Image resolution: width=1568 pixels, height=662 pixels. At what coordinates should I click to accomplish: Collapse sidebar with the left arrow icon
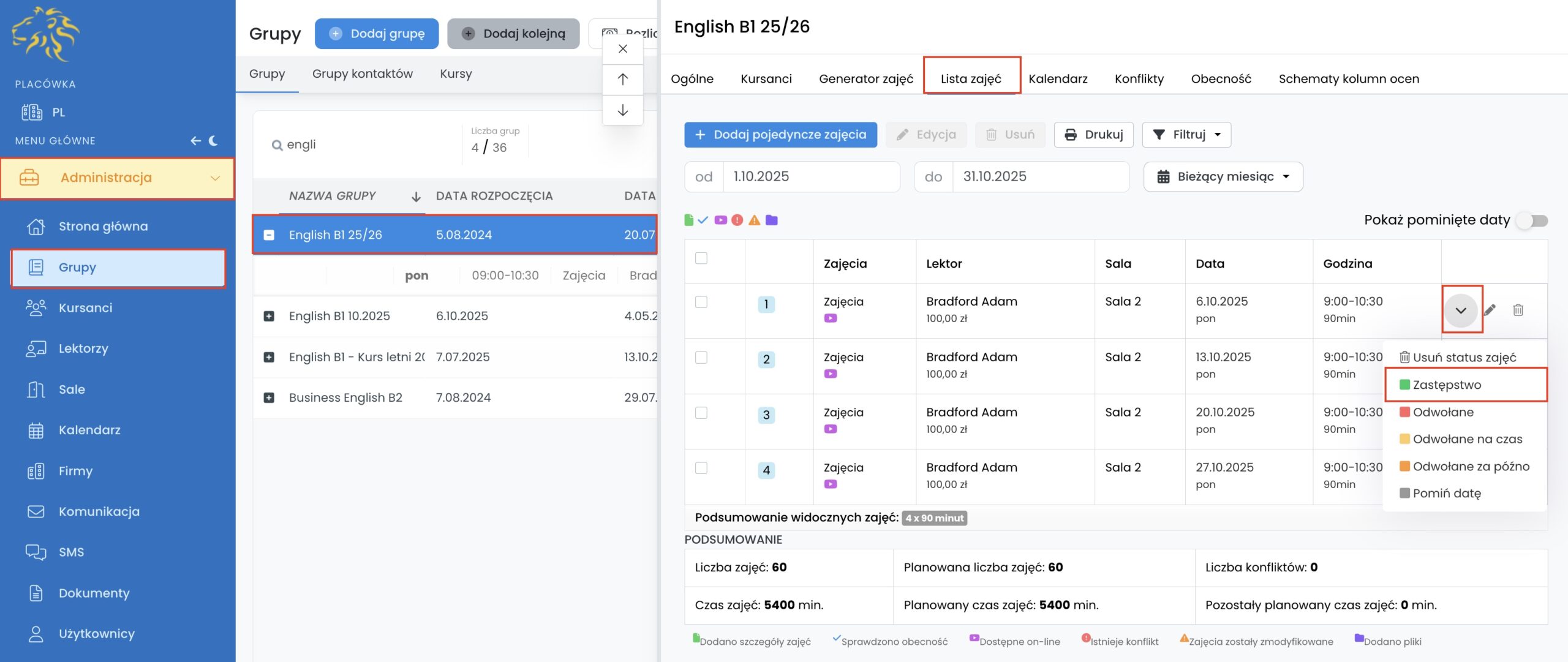coord(195,141)
